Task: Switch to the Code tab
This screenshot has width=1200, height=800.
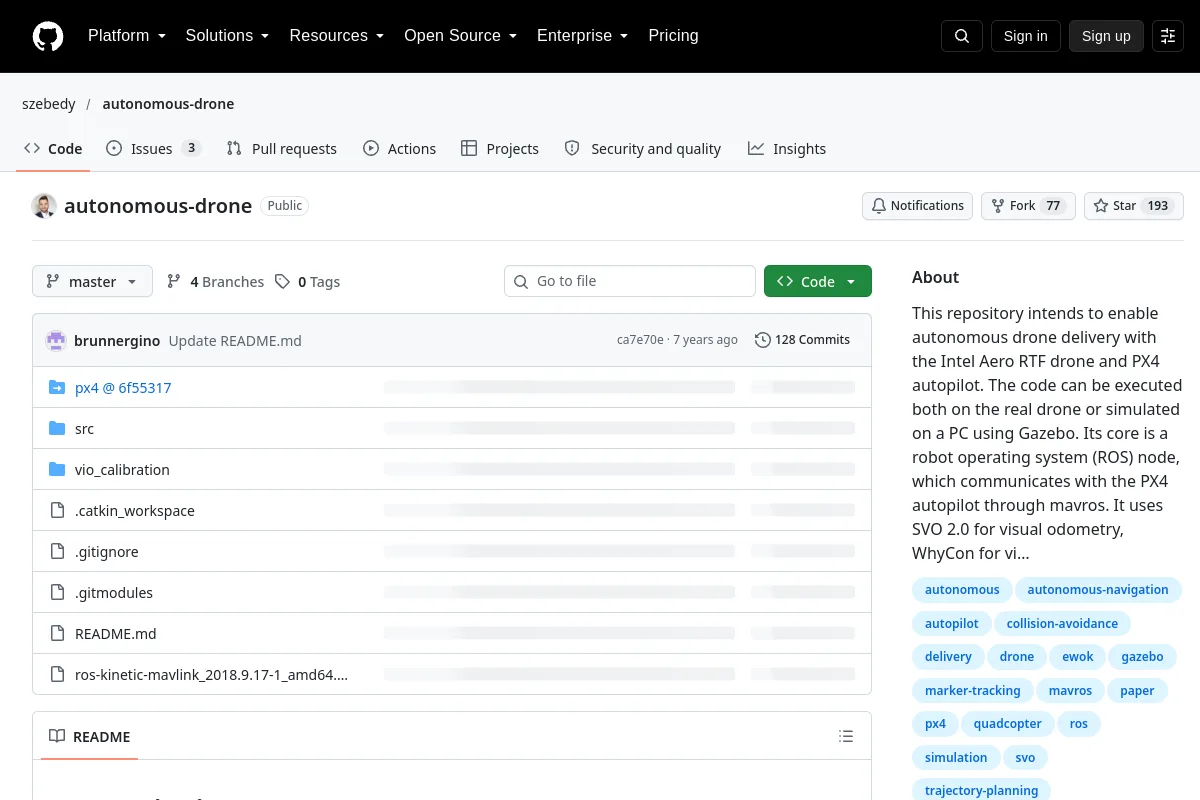Action: tap(54, 148)
